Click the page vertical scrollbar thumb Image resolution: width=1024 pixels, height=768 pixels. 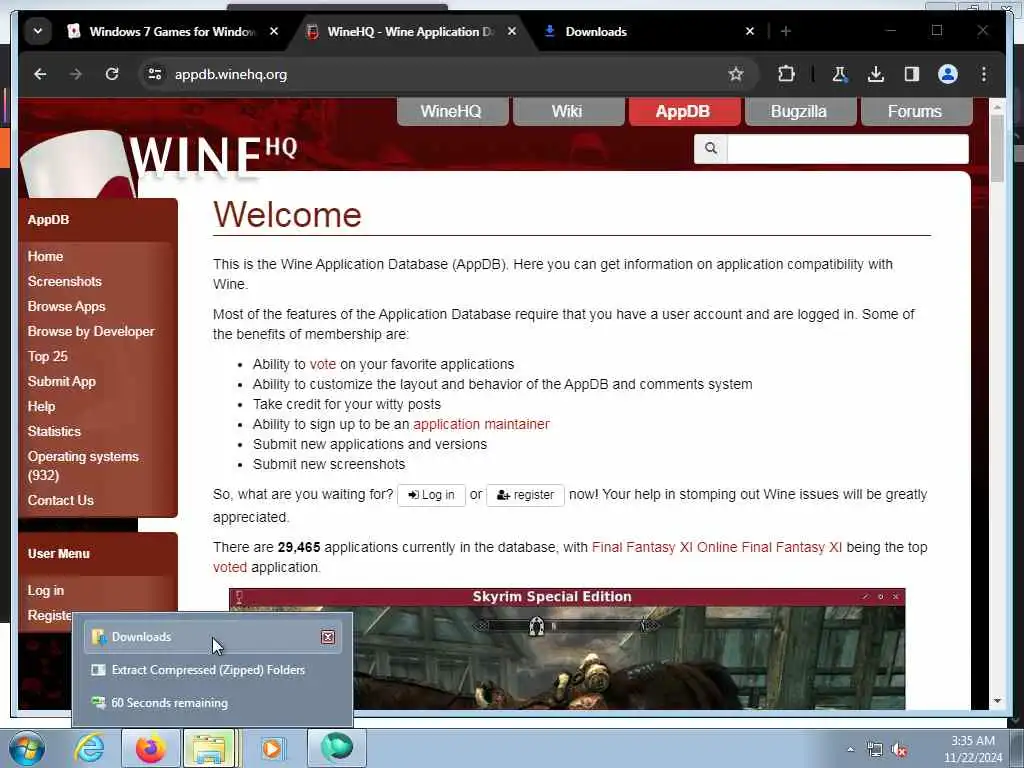click(x=997, y=149)
